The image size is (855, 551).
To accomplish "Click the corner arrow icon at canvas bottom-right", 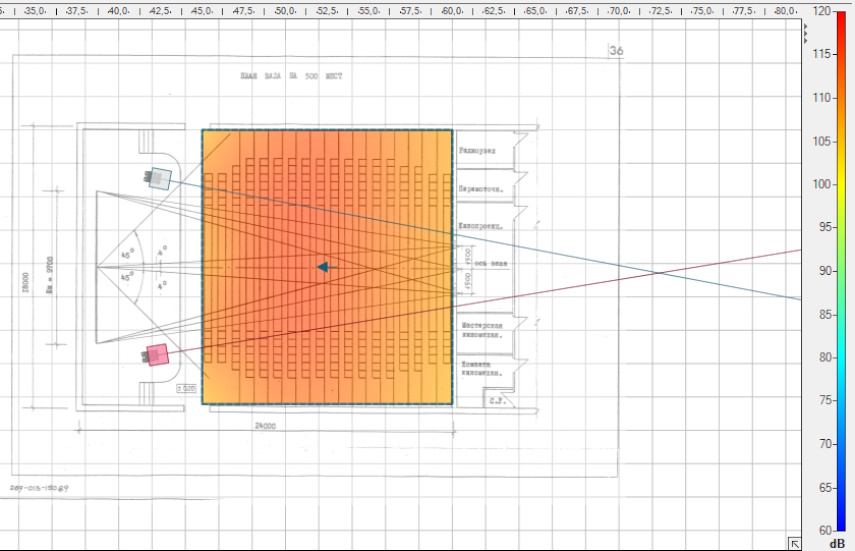I will (794, 543).
